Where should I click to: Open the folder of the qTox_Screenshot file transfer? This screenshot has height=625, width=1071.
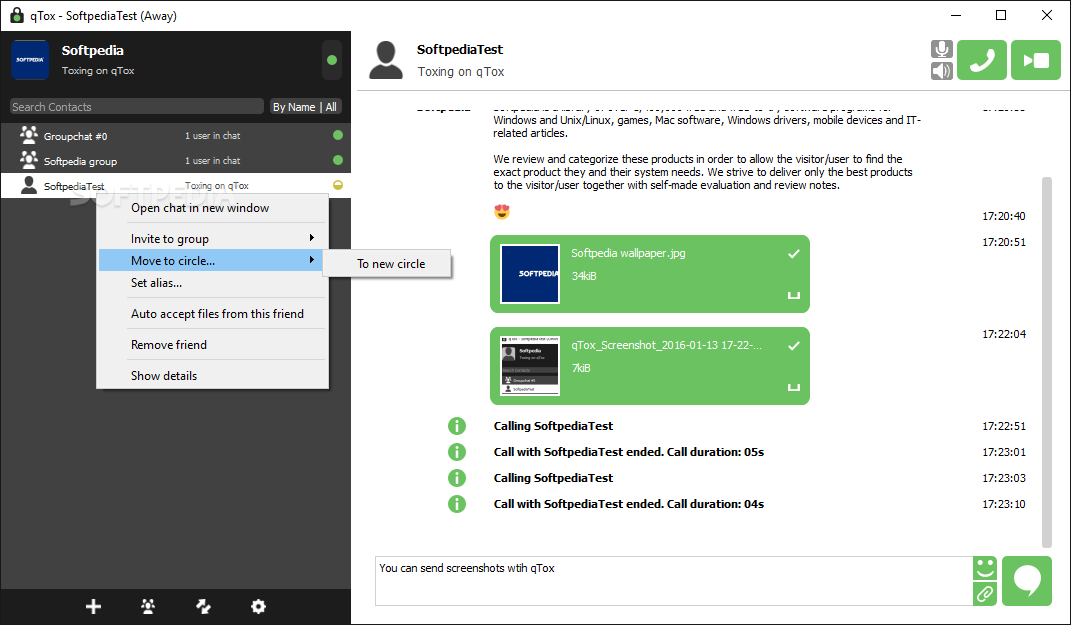coord(794,387)
